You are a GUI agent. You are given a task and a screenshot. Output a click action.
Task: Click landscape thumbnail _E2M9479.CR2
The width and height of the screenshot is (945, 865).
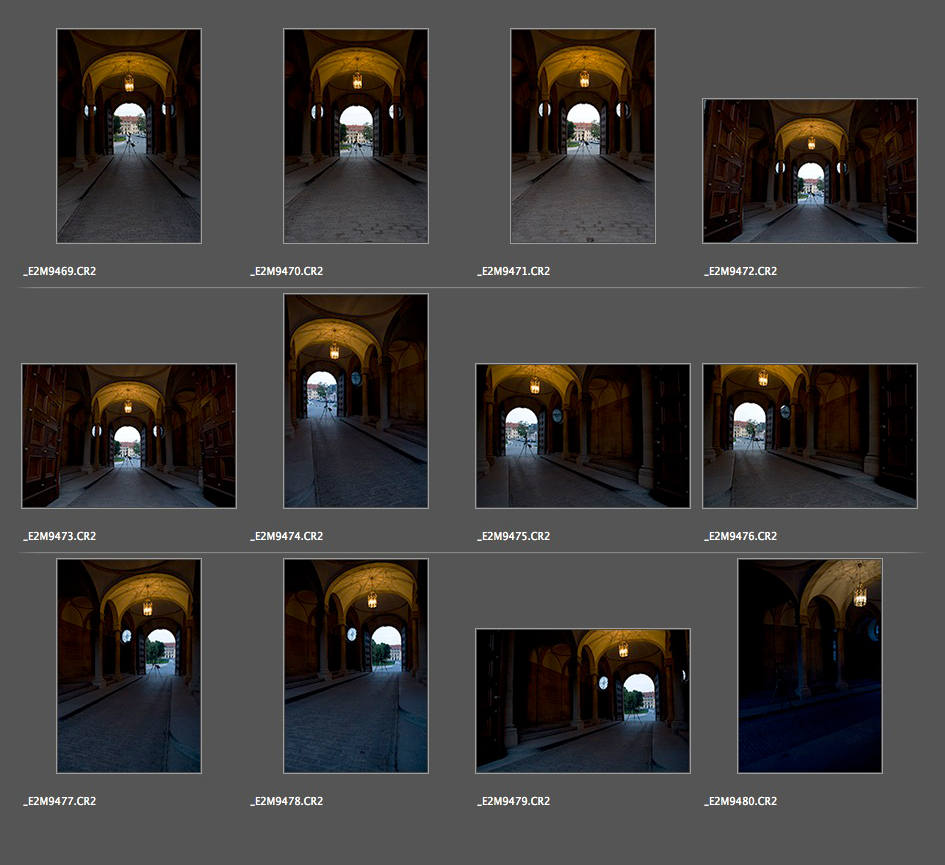(x=583, y=701)
